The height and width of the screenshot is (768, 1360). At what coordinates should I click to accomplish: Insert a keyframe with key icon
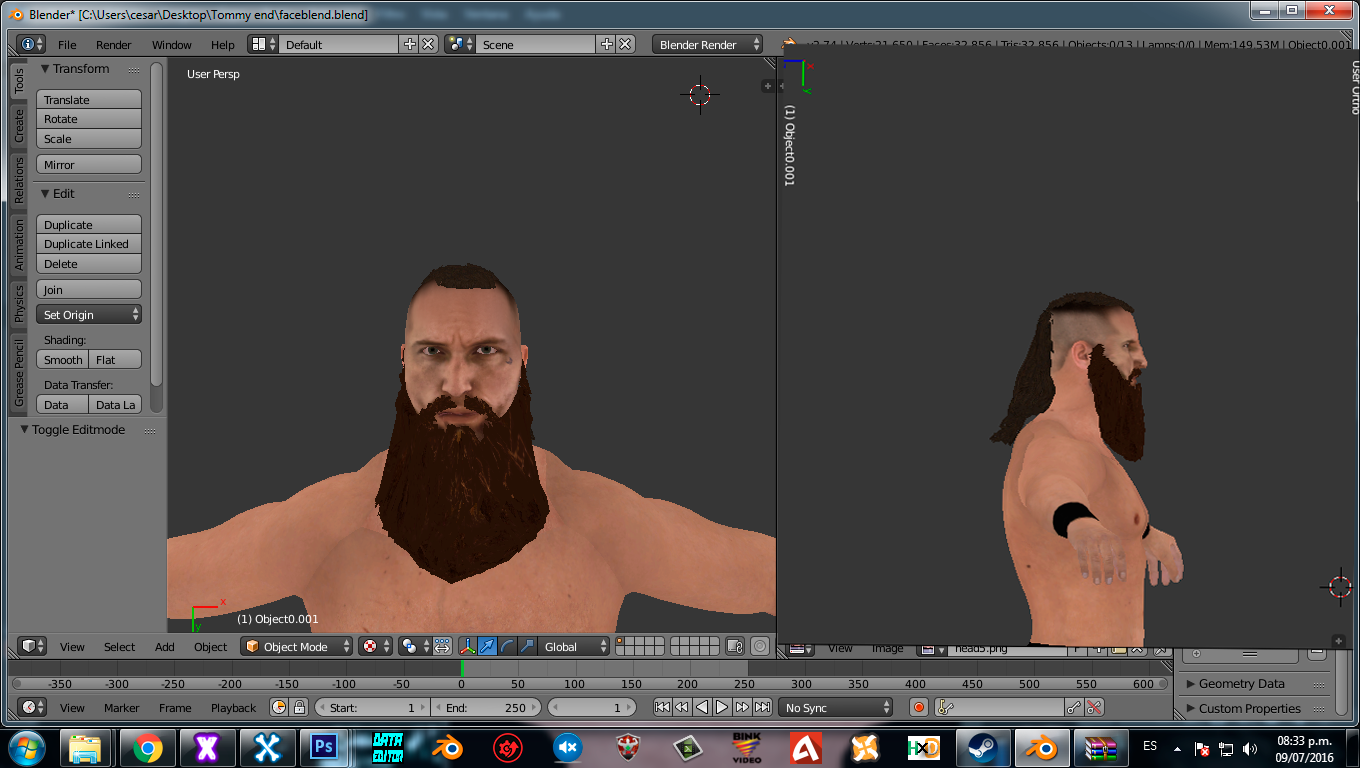[1074, 707]
